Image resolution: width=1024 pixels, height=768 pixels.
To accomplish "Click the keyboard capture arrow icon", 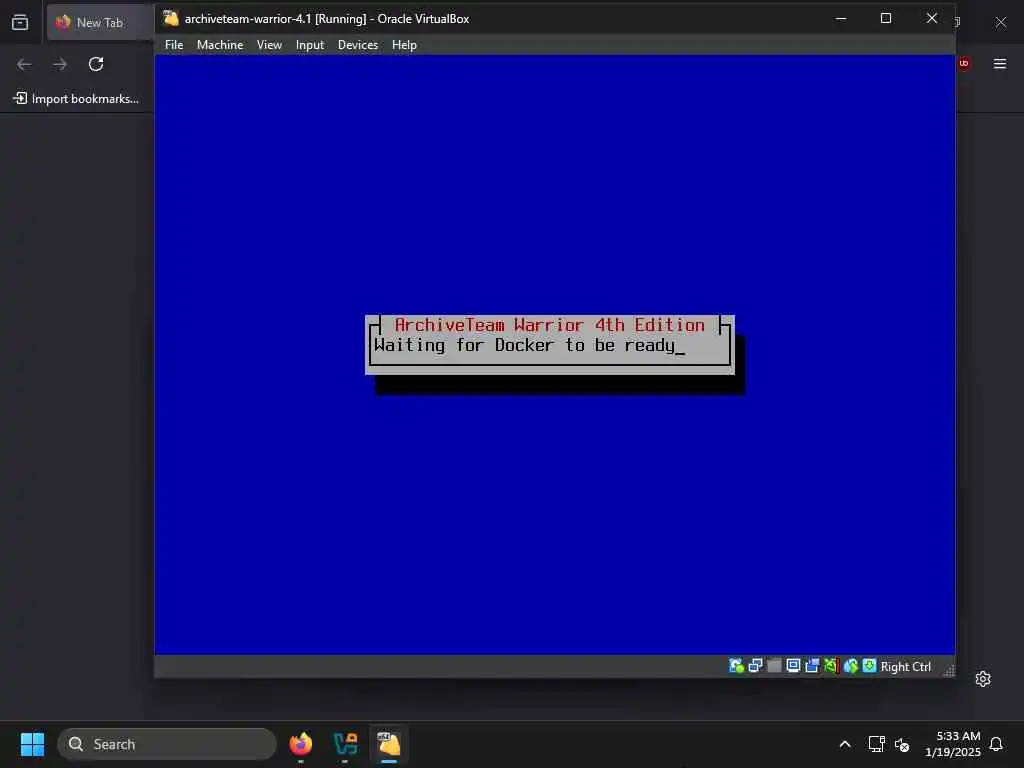I will tap(869, 666).
